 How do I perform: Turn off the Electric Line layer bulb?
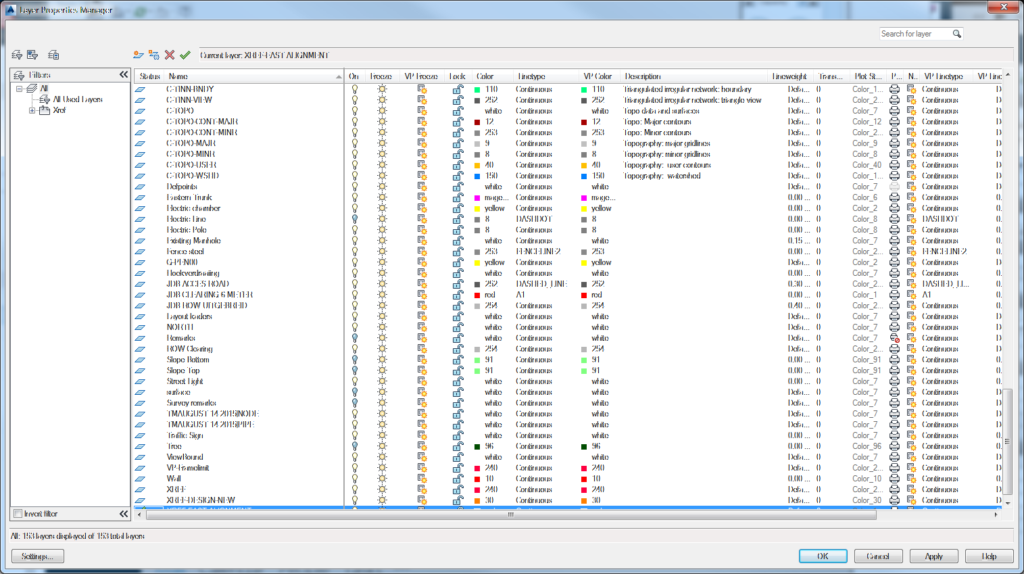(353, 219)
